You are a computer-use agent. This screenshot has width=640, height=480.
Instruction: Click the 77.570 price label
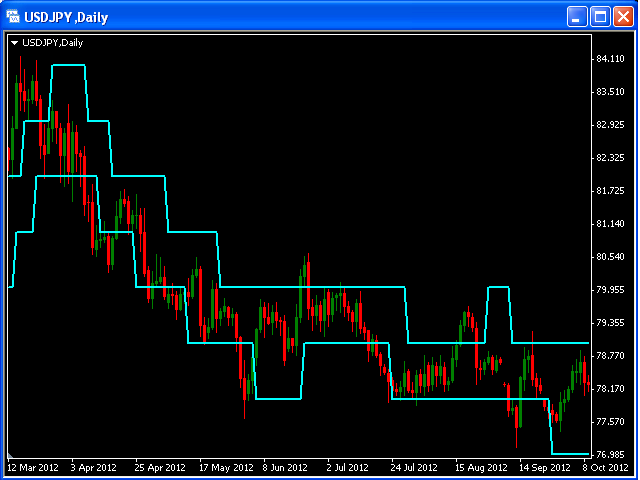pyautogui.click(x=610, y=422)
